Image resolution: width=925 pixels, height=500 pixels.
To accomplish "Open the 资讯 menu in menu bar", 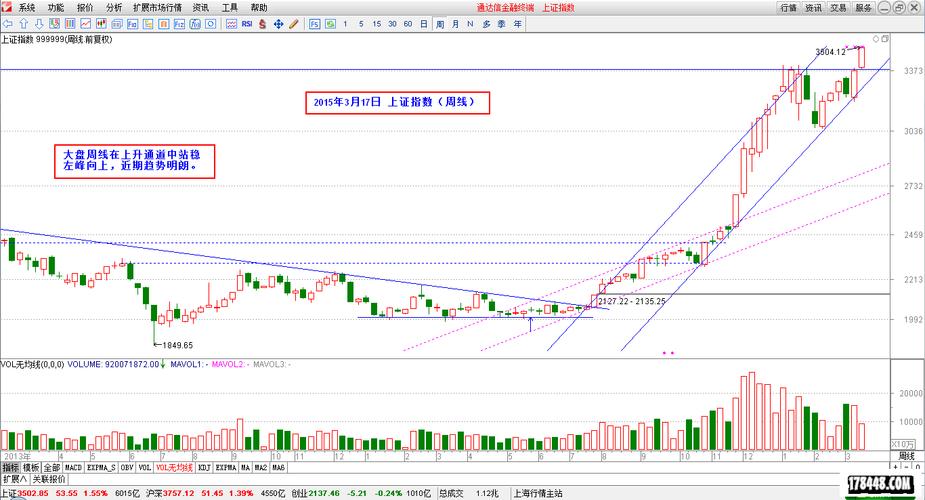I will click(201, 8).
